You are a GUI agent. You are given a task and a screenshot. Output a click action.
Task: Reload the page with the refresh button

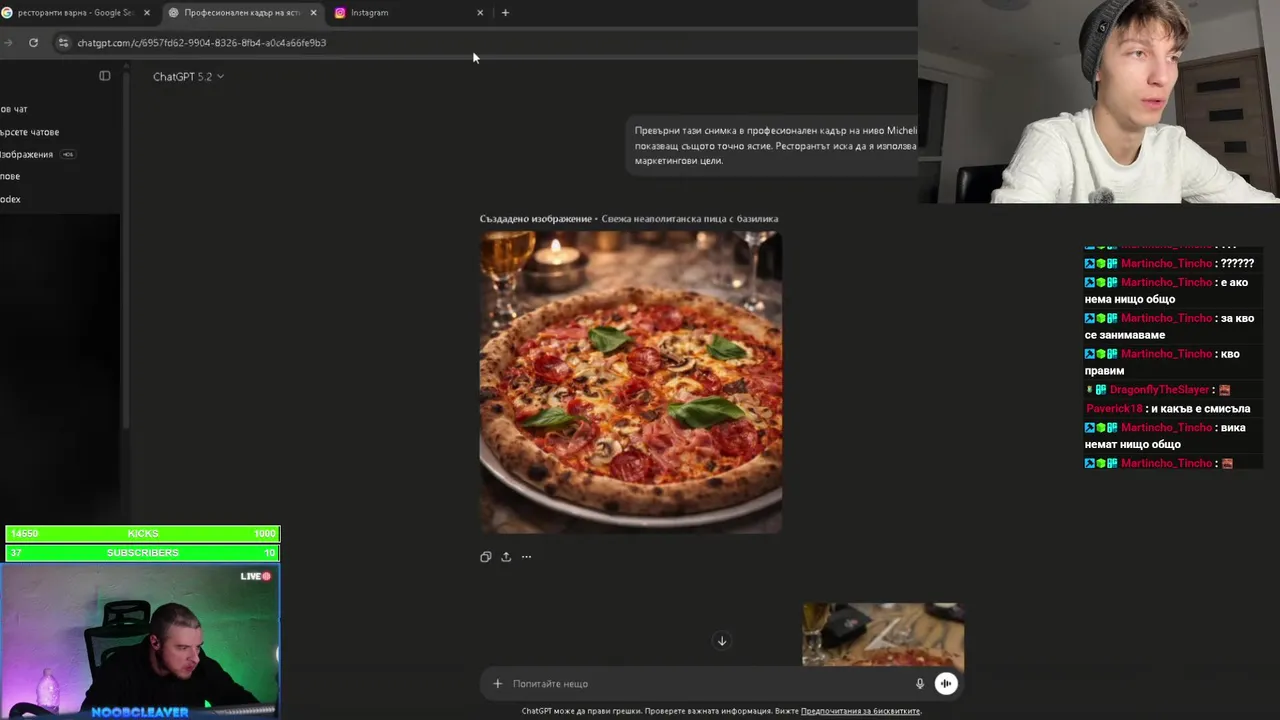[x=33, y=43]
